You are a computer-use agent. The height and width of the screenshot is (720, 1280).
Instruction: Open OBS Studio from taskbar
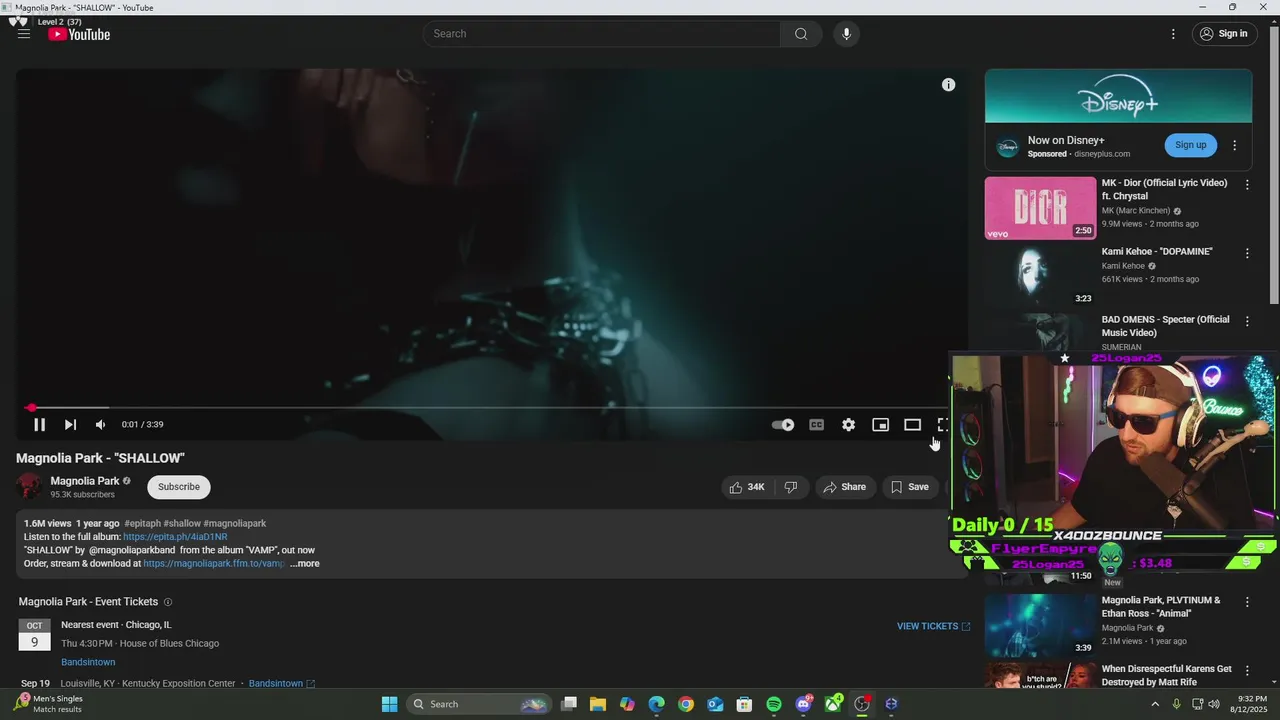tap(862, 704)
